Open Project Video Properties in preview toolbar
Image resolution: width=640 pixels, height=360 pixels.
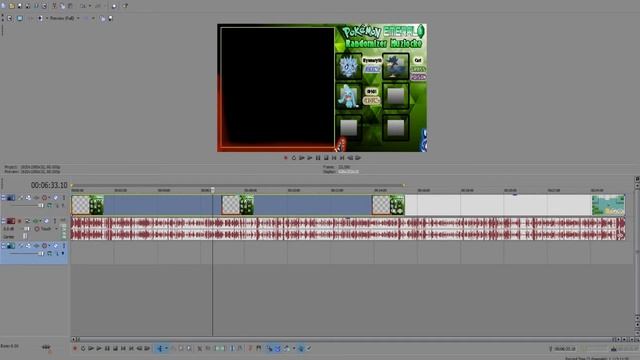(10, 18)
